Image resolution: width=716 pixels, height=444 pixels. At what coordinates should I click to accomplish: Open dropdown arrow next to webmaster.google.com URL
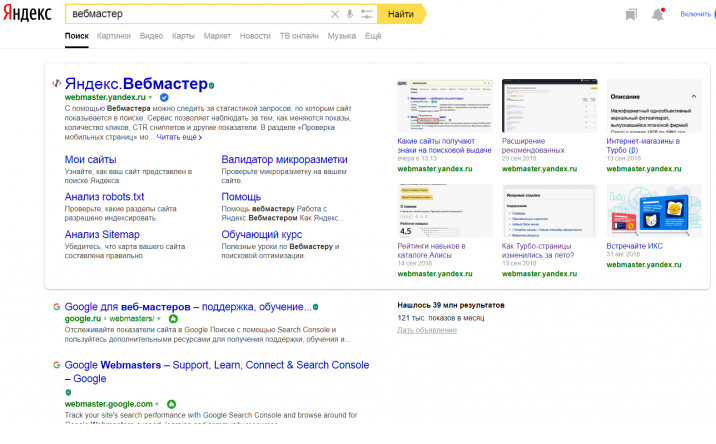coord(157,404)
